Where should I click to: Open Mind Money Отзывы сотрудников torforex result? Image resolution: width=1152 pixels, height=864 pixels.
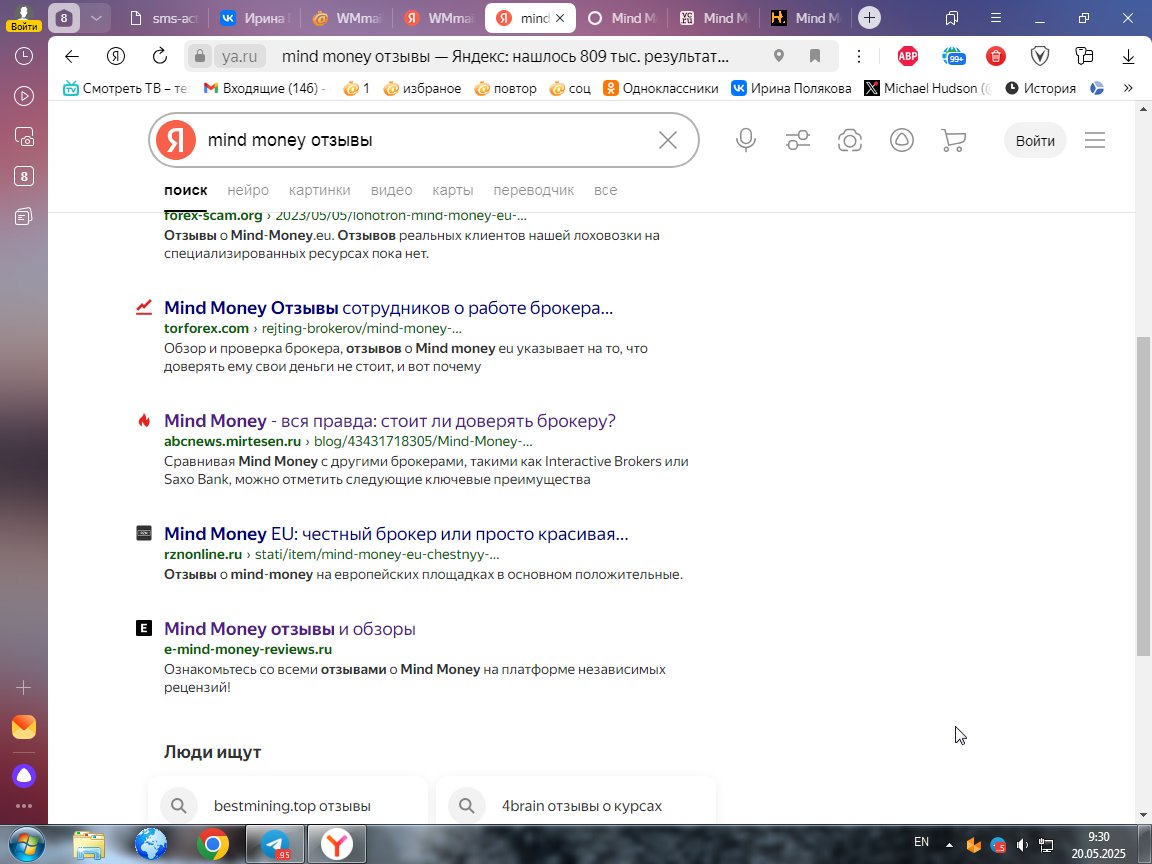tap(388, 308)
